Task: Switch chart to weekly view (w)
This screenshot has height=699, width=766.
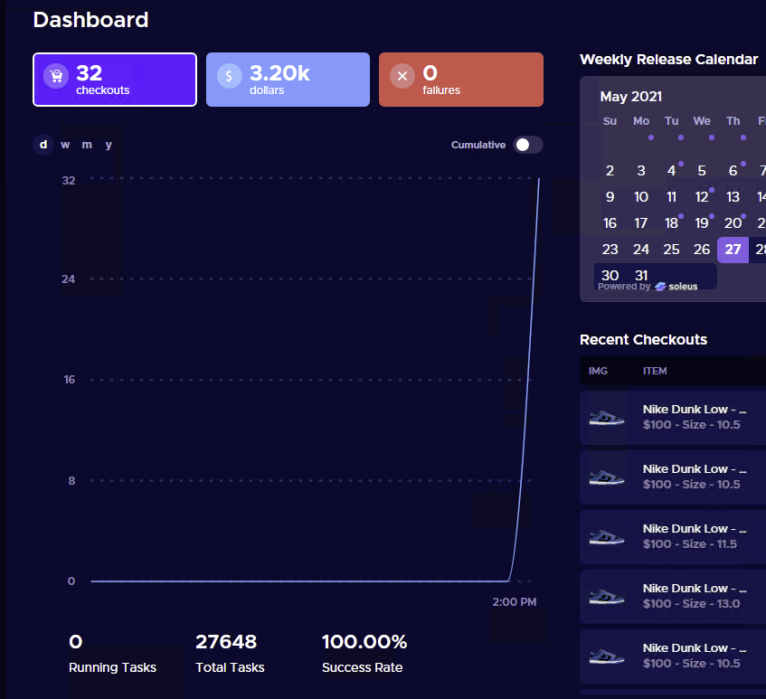Action: tap(65, 145)
